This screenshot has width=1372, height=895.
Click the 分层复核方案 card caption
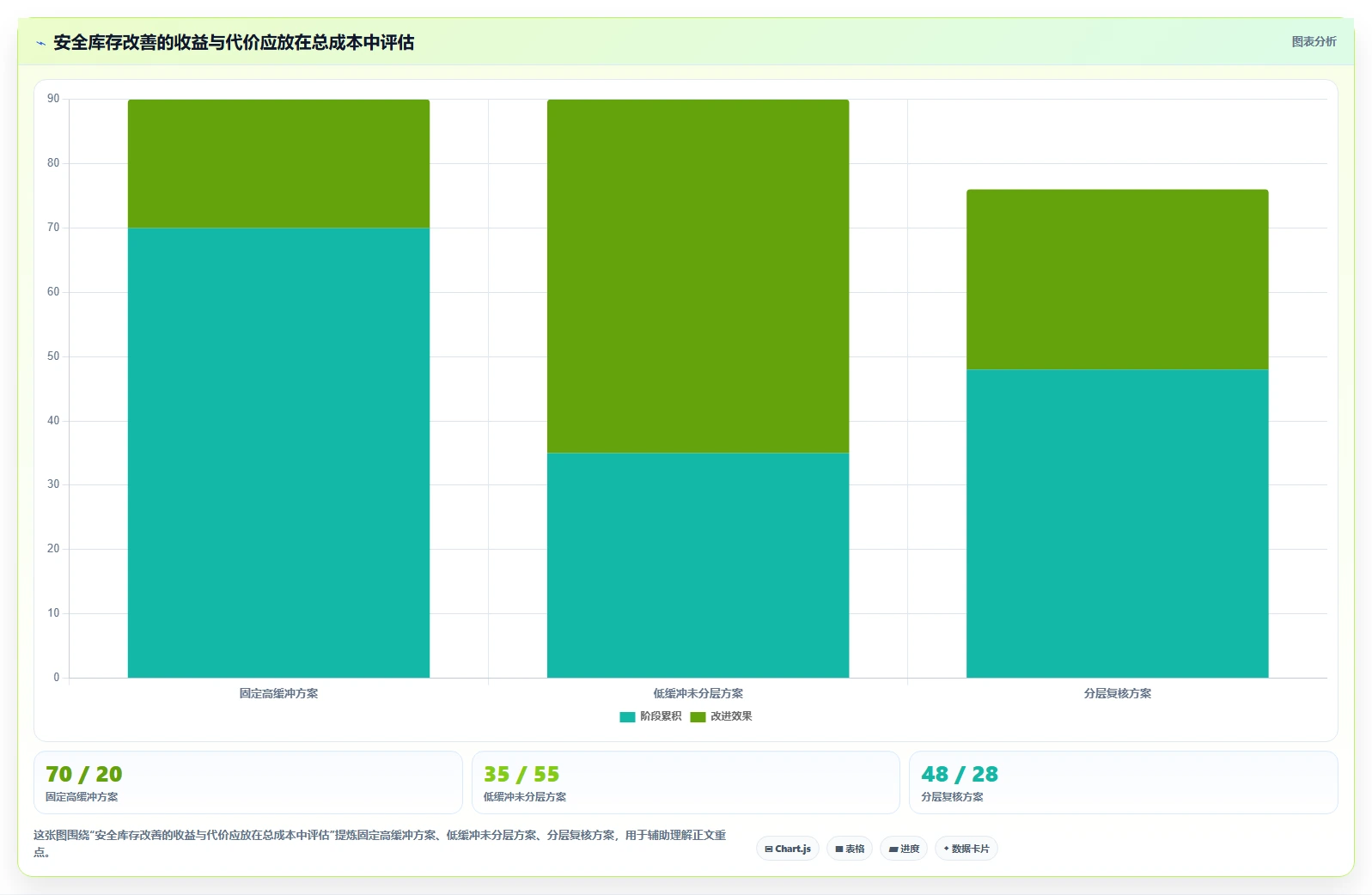click(x=952, y=797)
